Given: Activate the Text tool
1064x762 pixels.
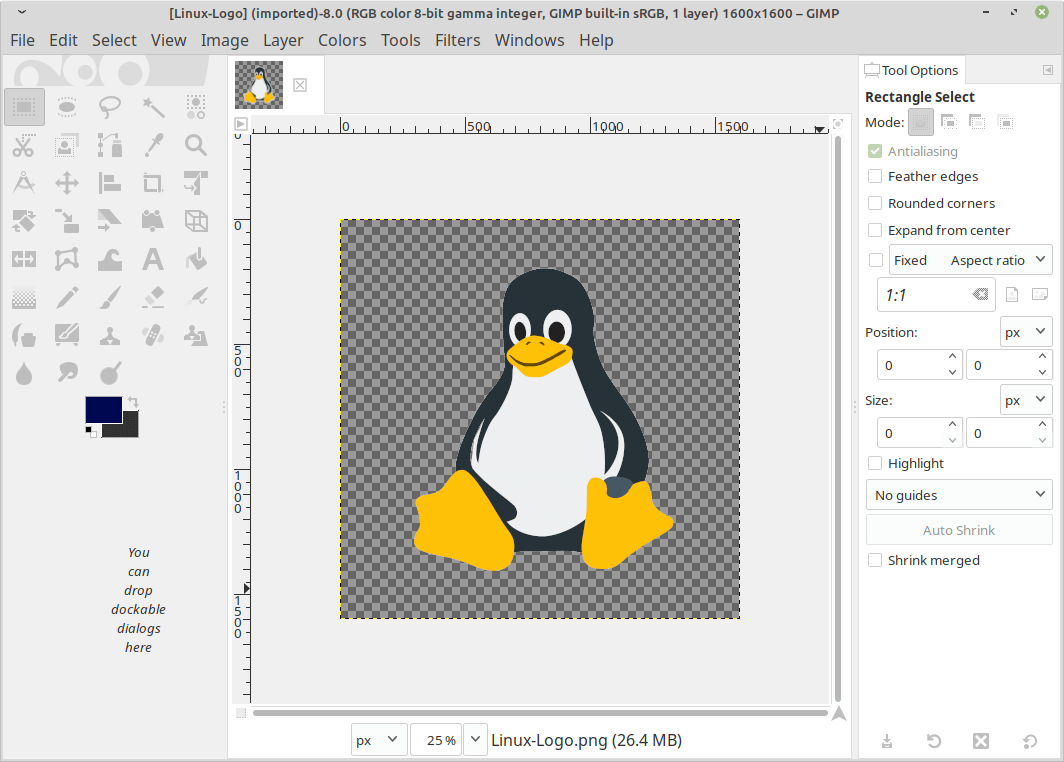Looking at the screenshot, I should click(x=153, y=259).
